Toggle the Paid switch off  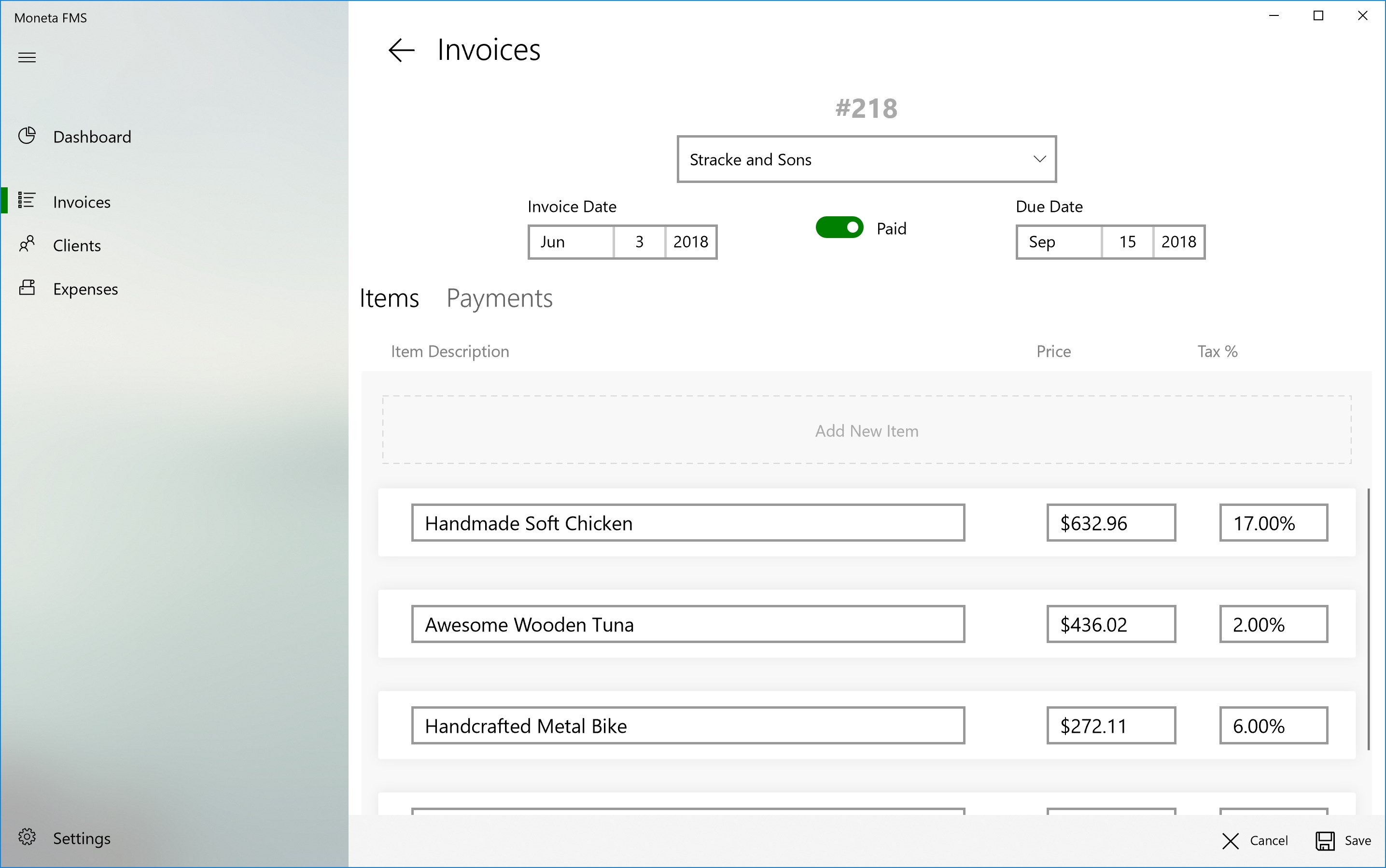(x=839, y=228)
